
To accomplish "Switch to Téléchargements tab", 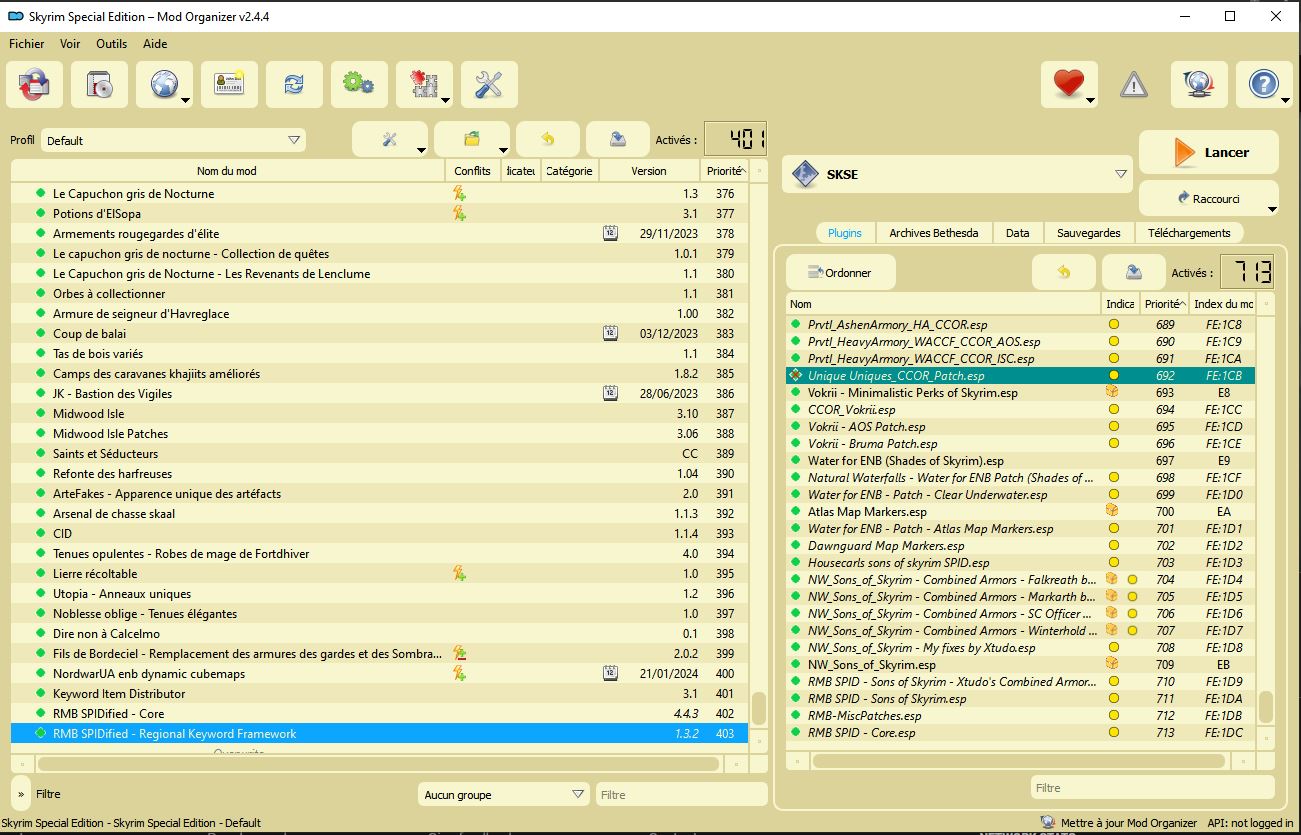I will pos(1189,233).
